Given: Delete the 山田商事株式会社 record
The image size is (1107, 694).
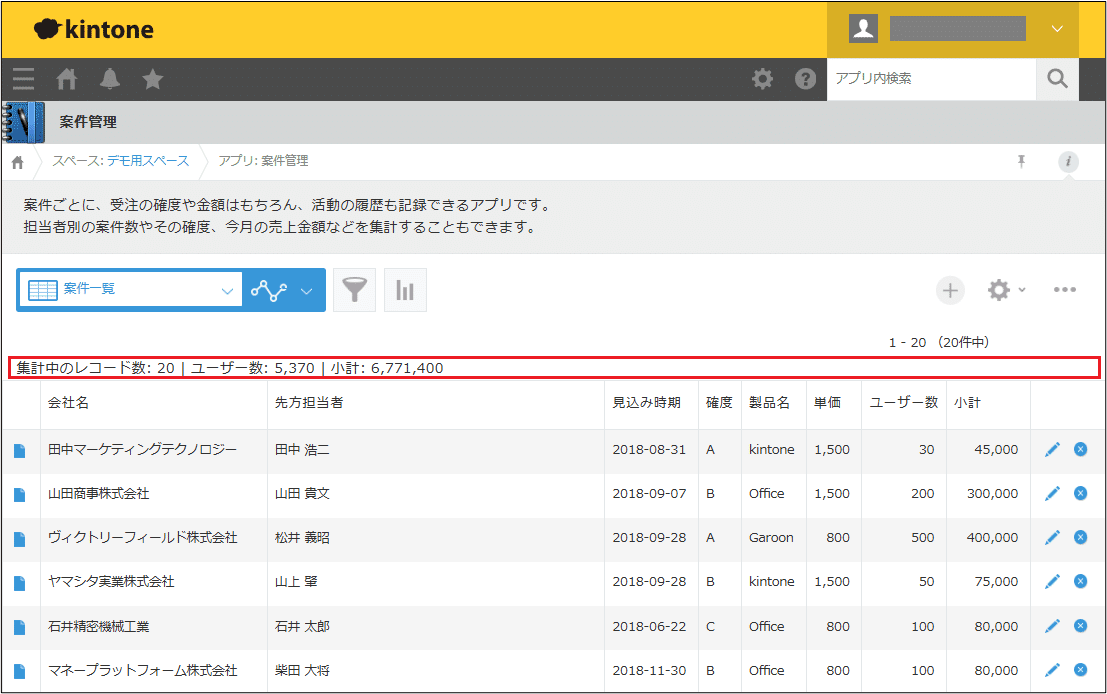Looking at the screenshot, I should click(1080, 493).
